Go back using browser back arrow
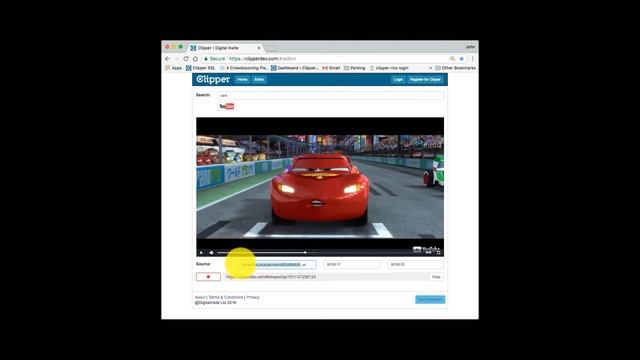Screen dimensions: 640x360 [x=168, y=59]
